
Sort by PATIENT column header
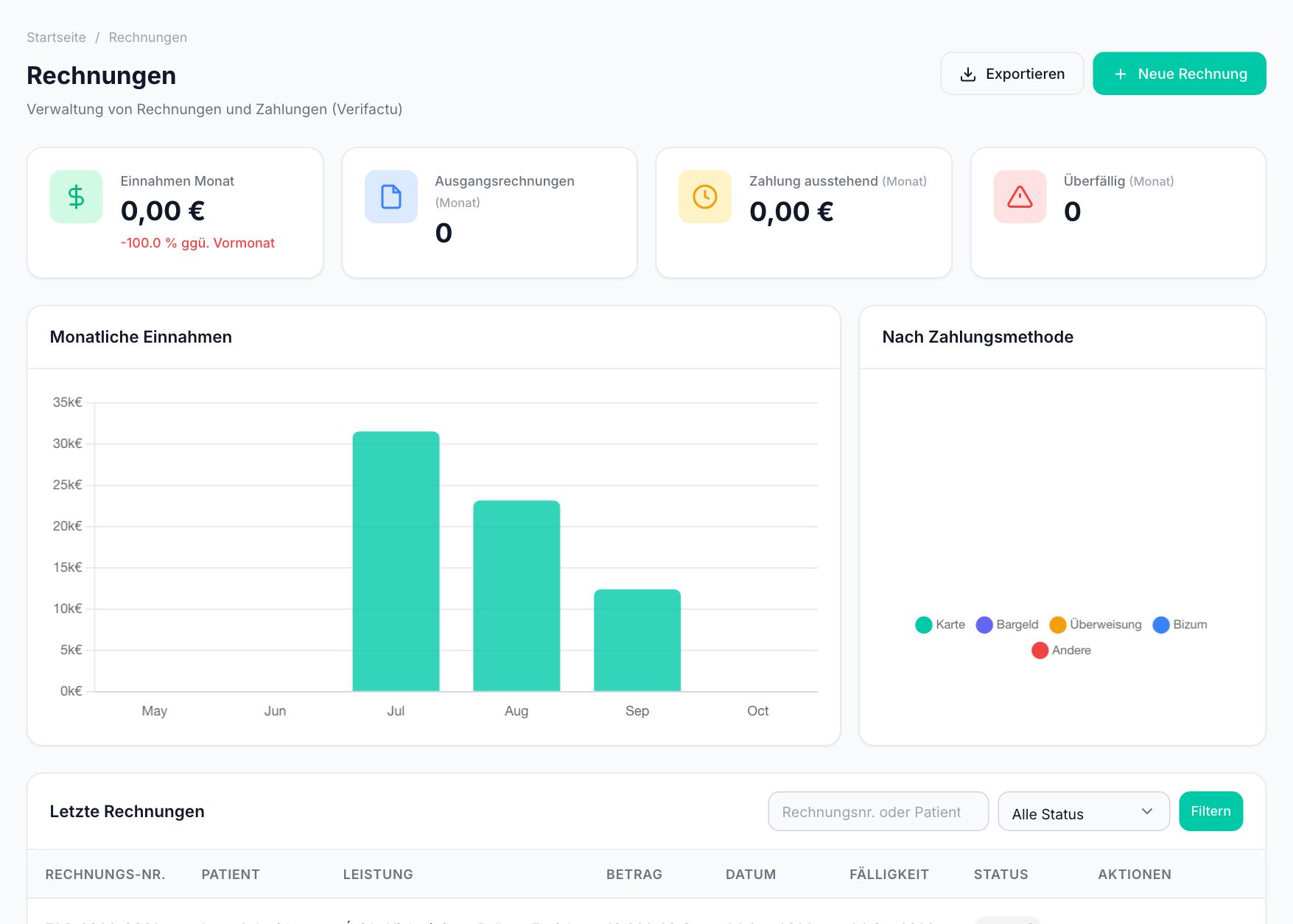(231, 875)
